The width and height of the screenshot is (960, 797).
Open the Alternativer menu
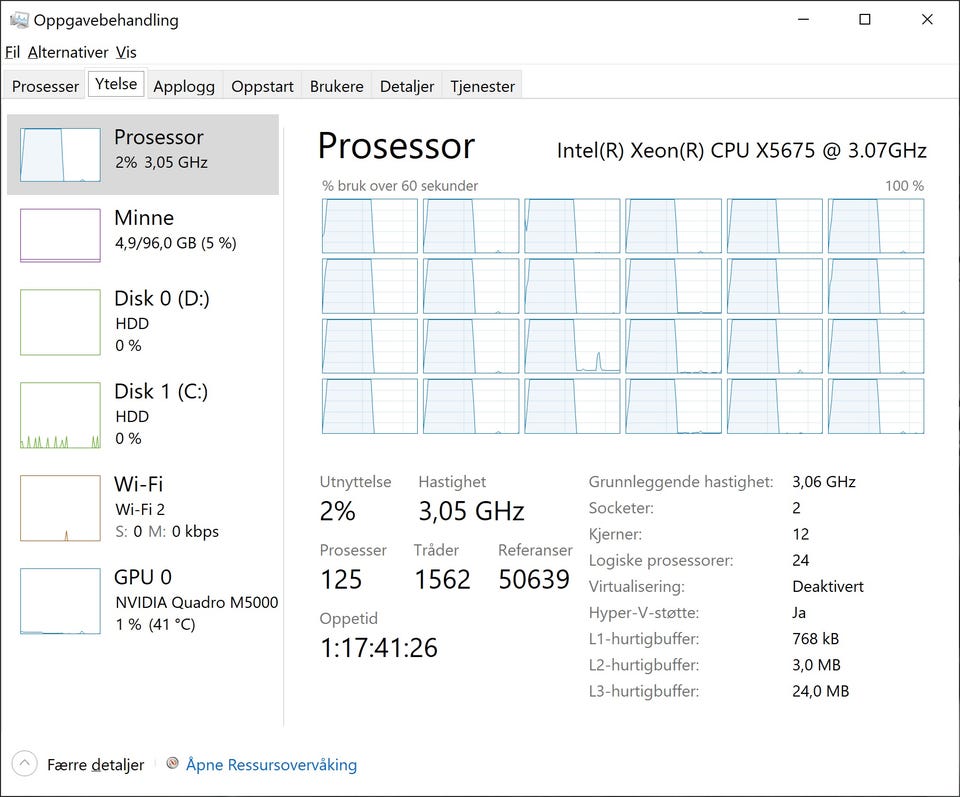[67, 52]
